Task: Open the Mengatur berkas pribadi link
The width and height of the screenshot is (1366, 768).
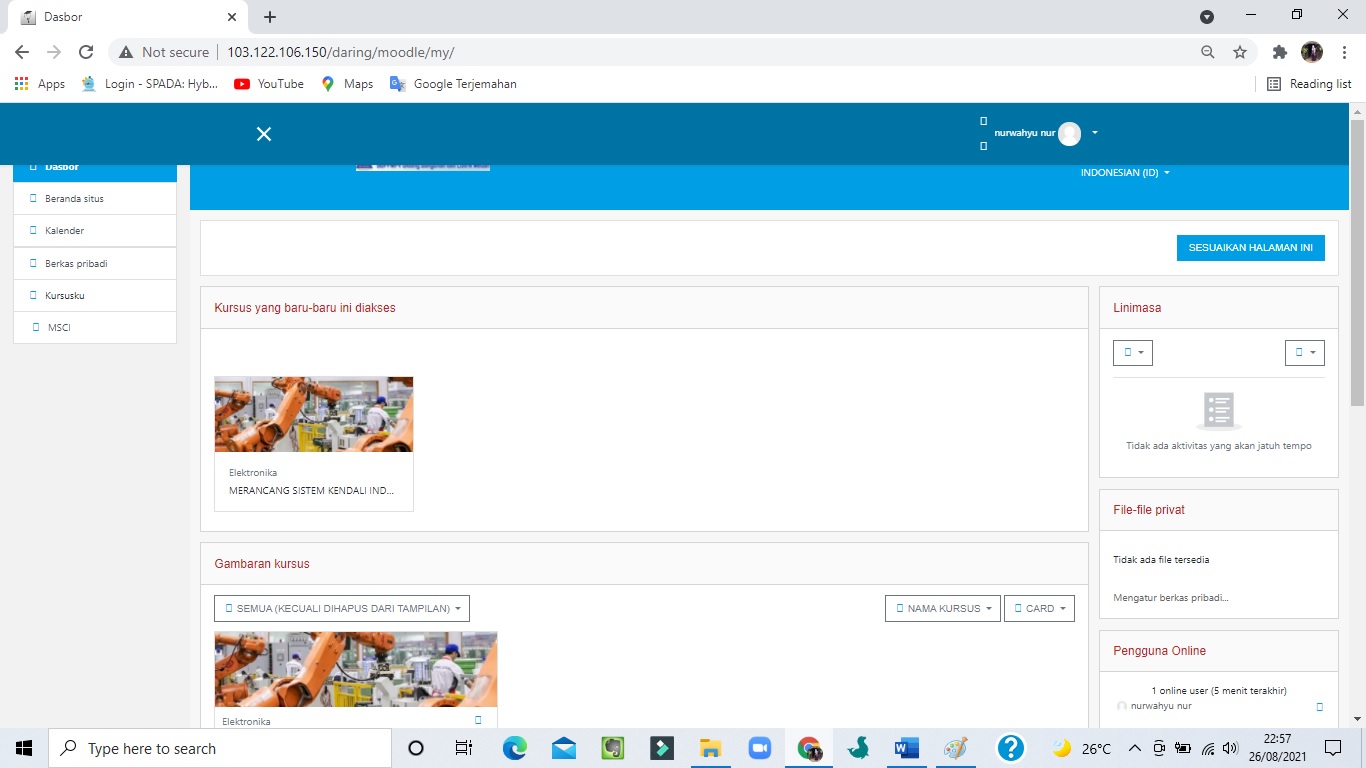Action: pyautogui.click(x=1170, y=598)
